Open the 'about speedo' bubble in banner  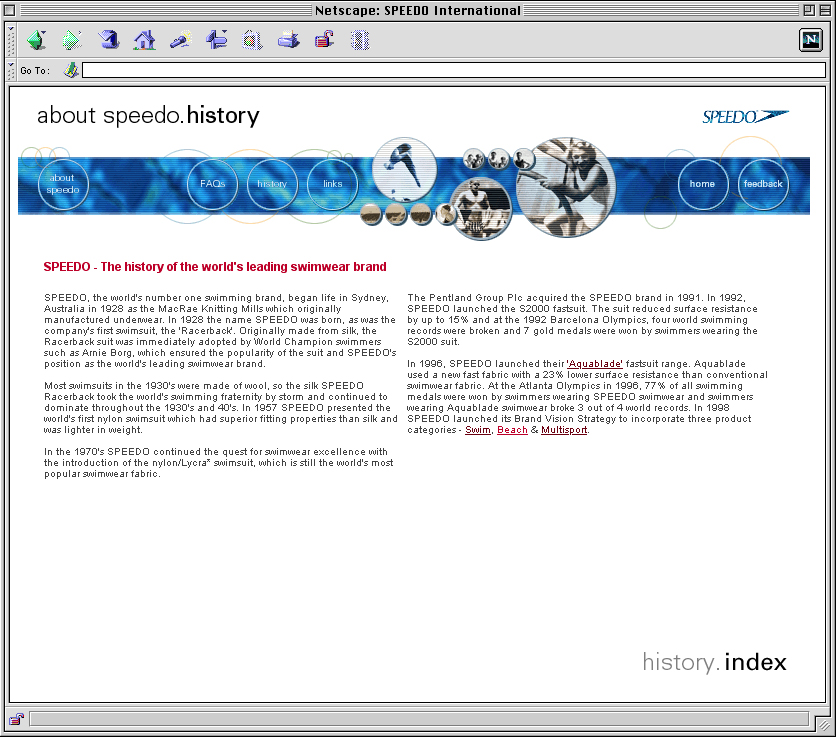click(x=62, y=184)
